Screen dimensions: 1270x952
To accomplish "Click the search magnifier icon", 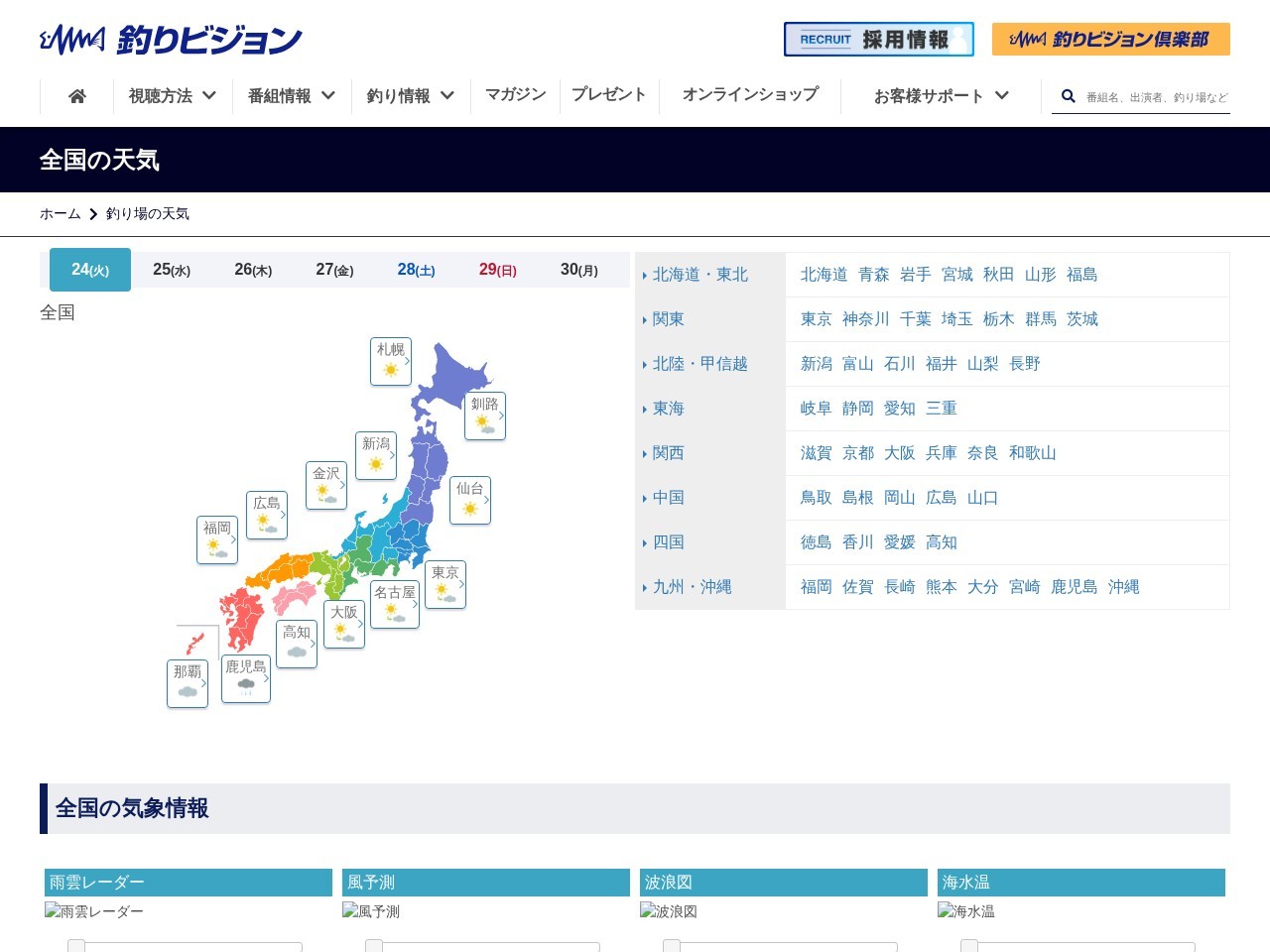I will pyautogui.click(x=1068, y=96).
